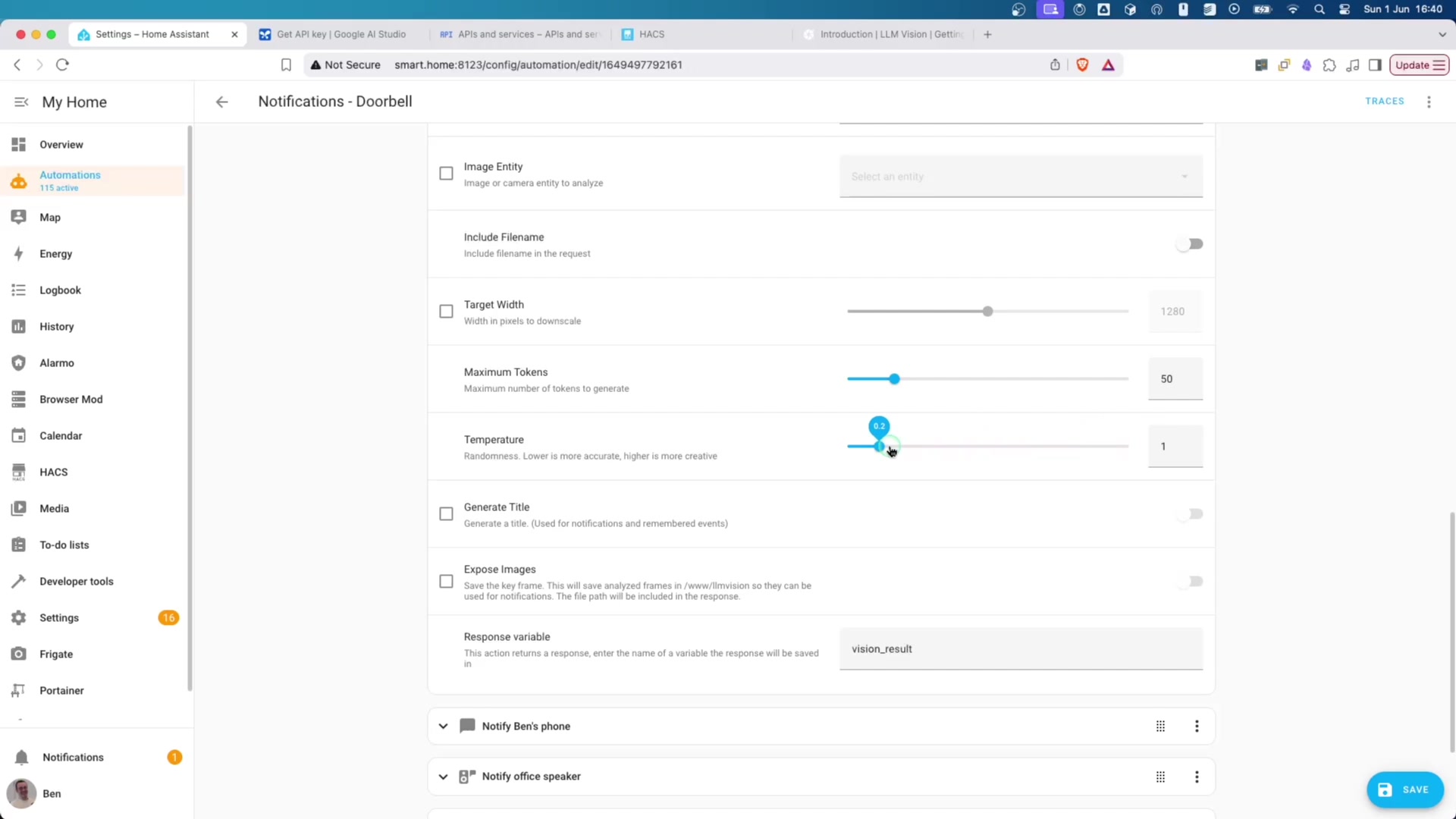Open the TRACES link
Screen dimensions: 1456x819
(1384, 102)
